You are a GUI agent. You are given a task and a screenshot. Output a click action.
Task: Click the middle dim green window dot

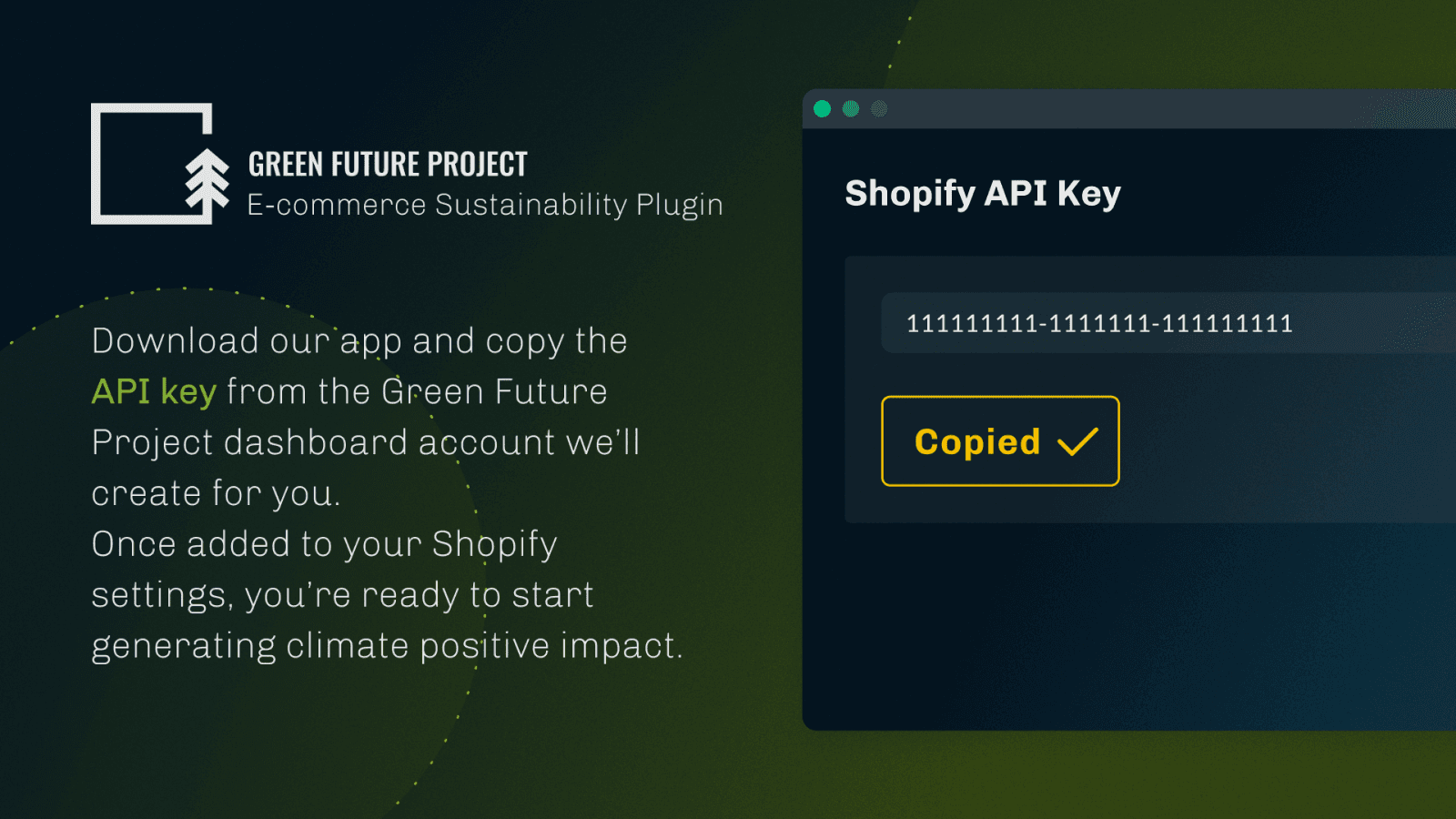(x=851, y=109)
